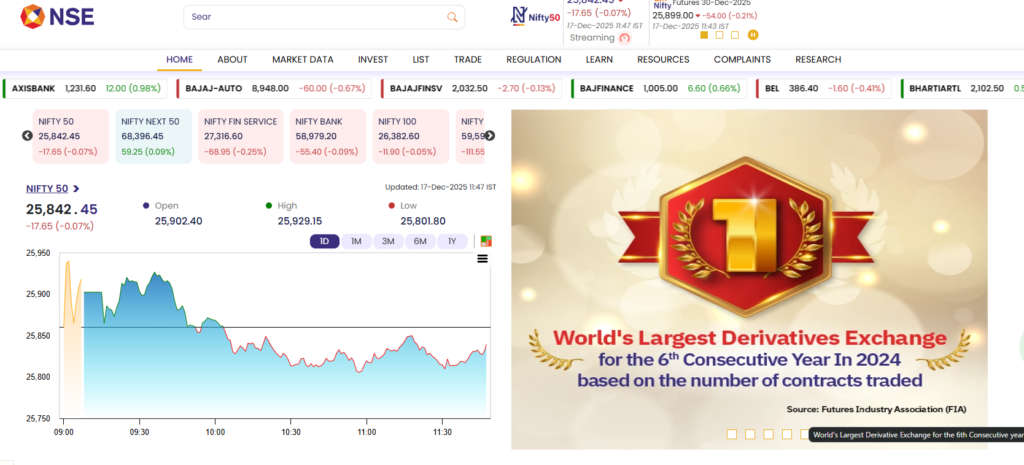Image resolution: width=1024 pixels, height=465 pixels.
Task: Click the Streaming label
Action: [592, 38]
